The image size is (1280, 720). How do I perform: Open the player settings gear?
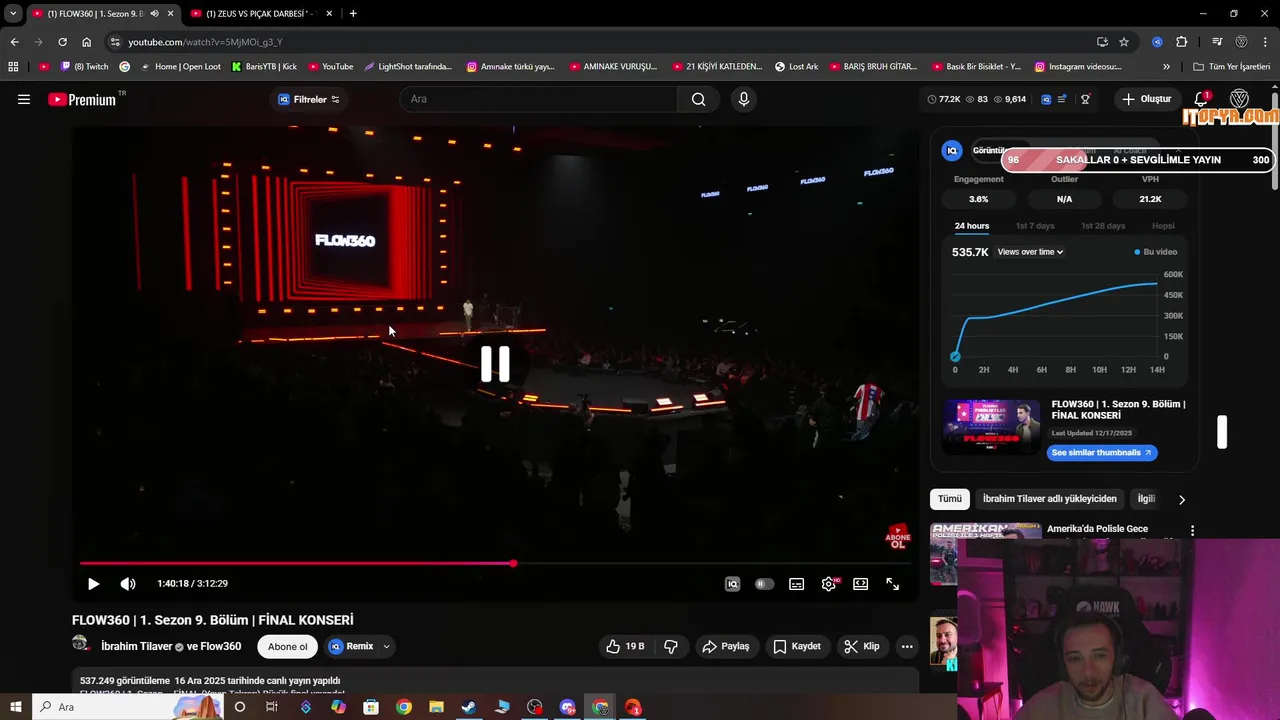(829, 584)
